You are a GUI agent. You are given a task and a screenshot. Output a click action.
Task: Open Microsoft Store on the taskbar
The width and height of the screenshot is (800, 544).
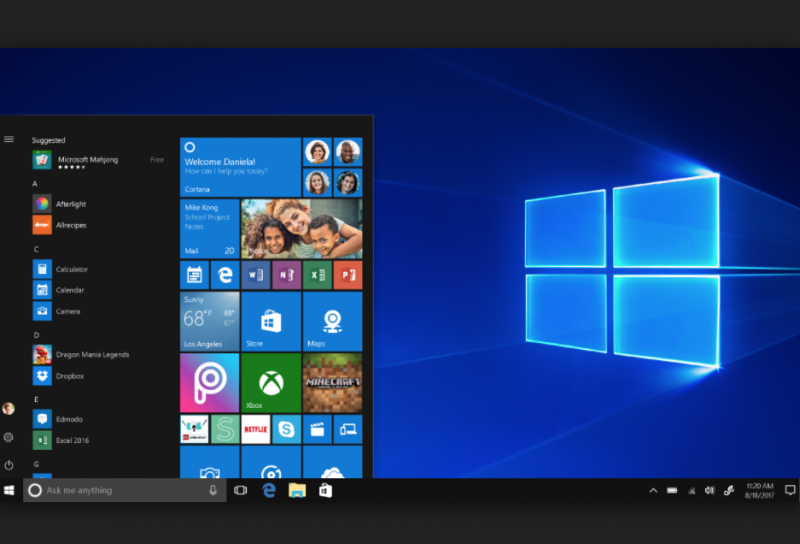tap(326, 490)
